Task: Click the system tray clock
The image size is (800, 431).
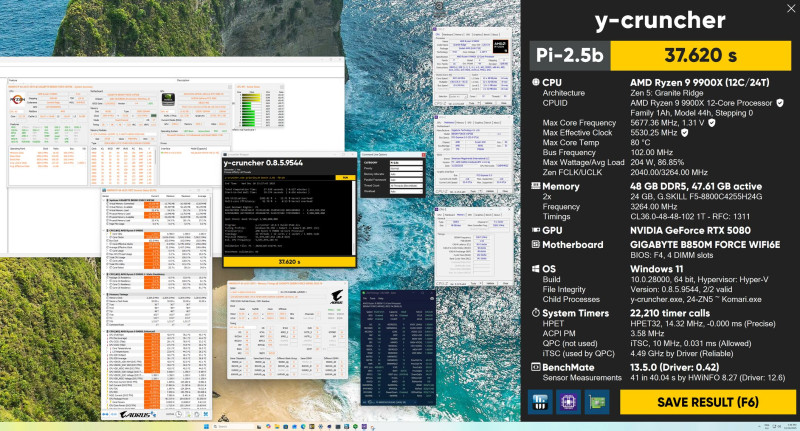Action: coord(790,426)
